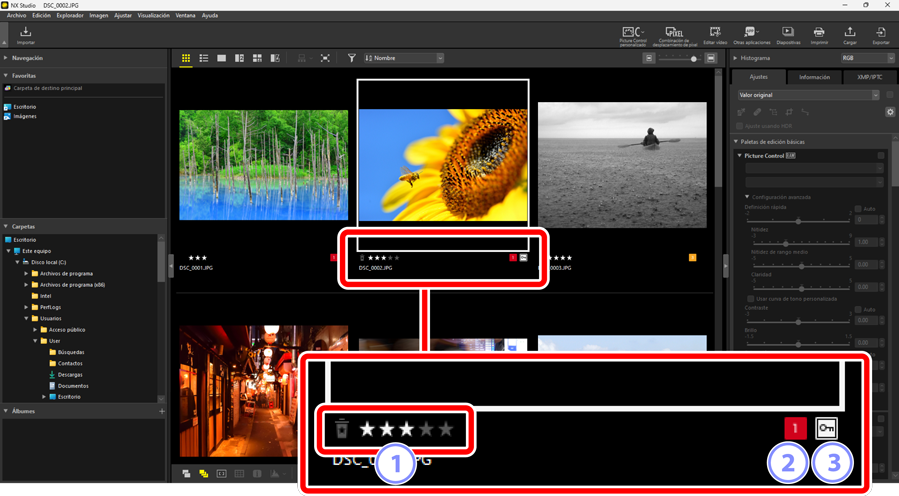Switch to the Información tab
899x496 pixels.
pyautogui.click(x=814, y=77)
